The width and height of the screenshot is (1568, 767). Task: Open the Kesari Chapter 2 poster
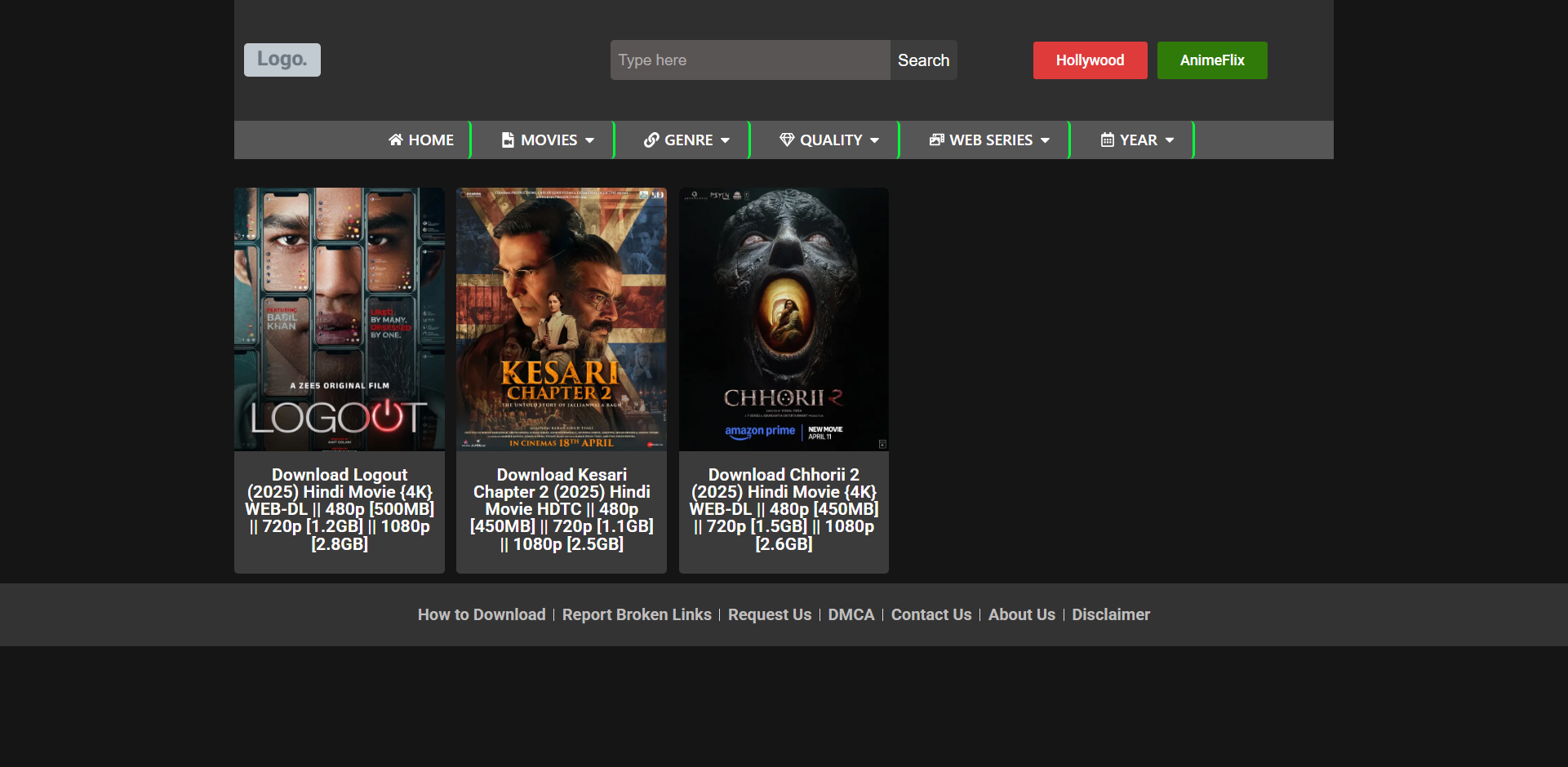pos(562,319)
